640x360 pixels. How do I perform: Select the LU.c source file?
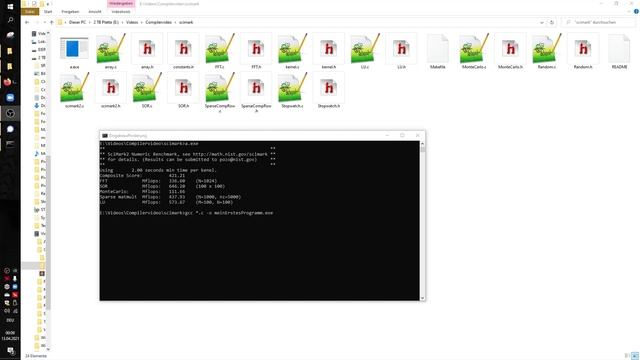[x=365, y=52]
